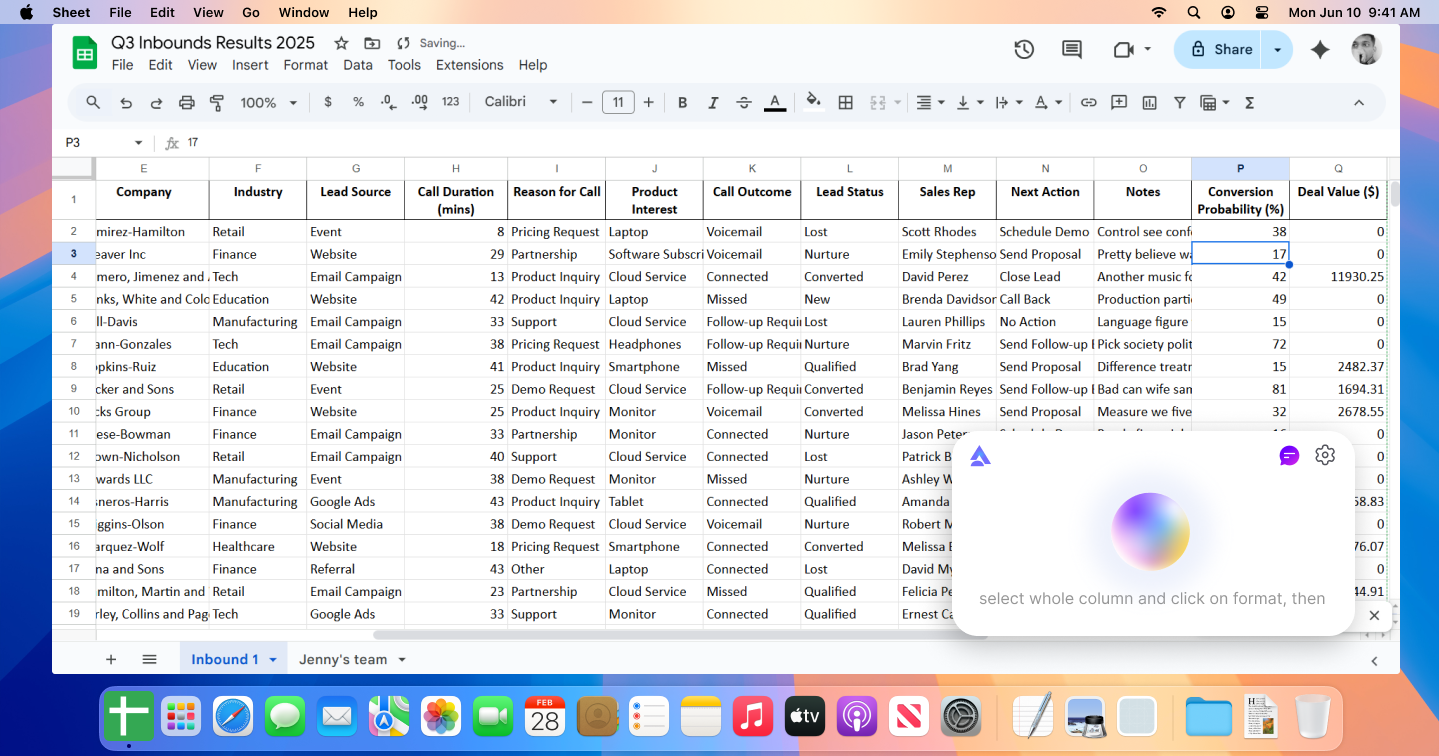The image size is (1439, 756).
Task: Click the font size input field
Action: pyautogui.click(x=618, y=102)
